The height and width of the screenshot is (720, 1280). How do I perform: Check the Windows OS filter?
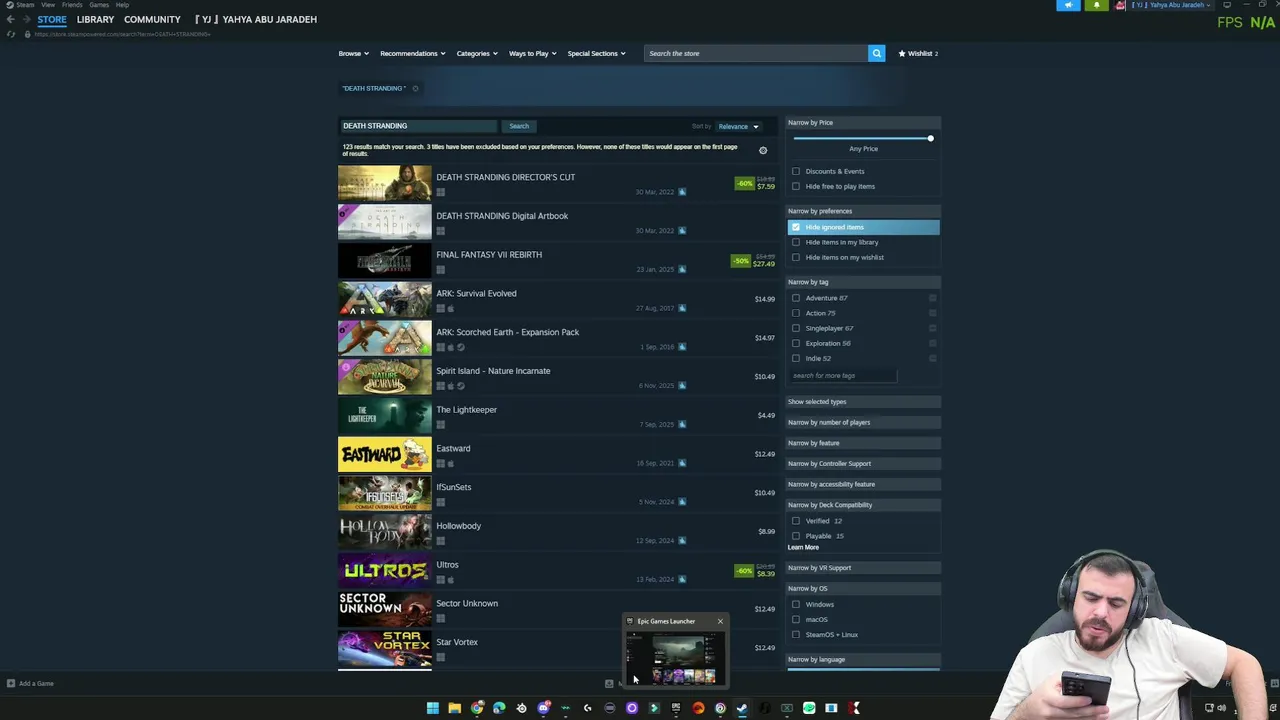click(x=796, y=604)
